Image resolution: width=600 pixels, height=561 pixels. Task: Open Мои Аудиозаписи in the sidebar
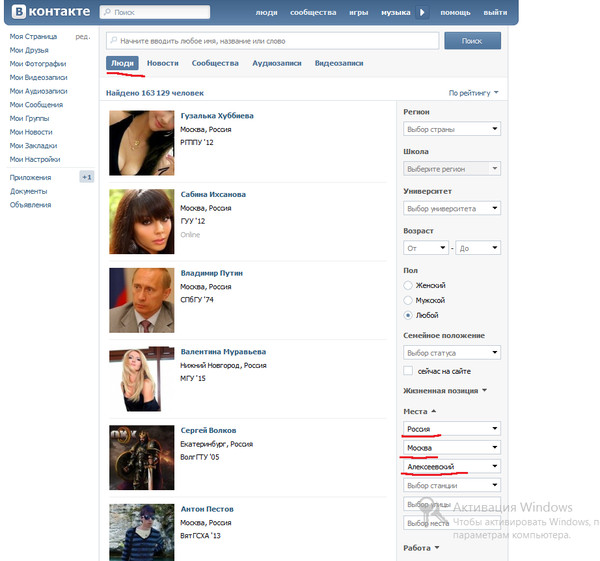[38, 91]
